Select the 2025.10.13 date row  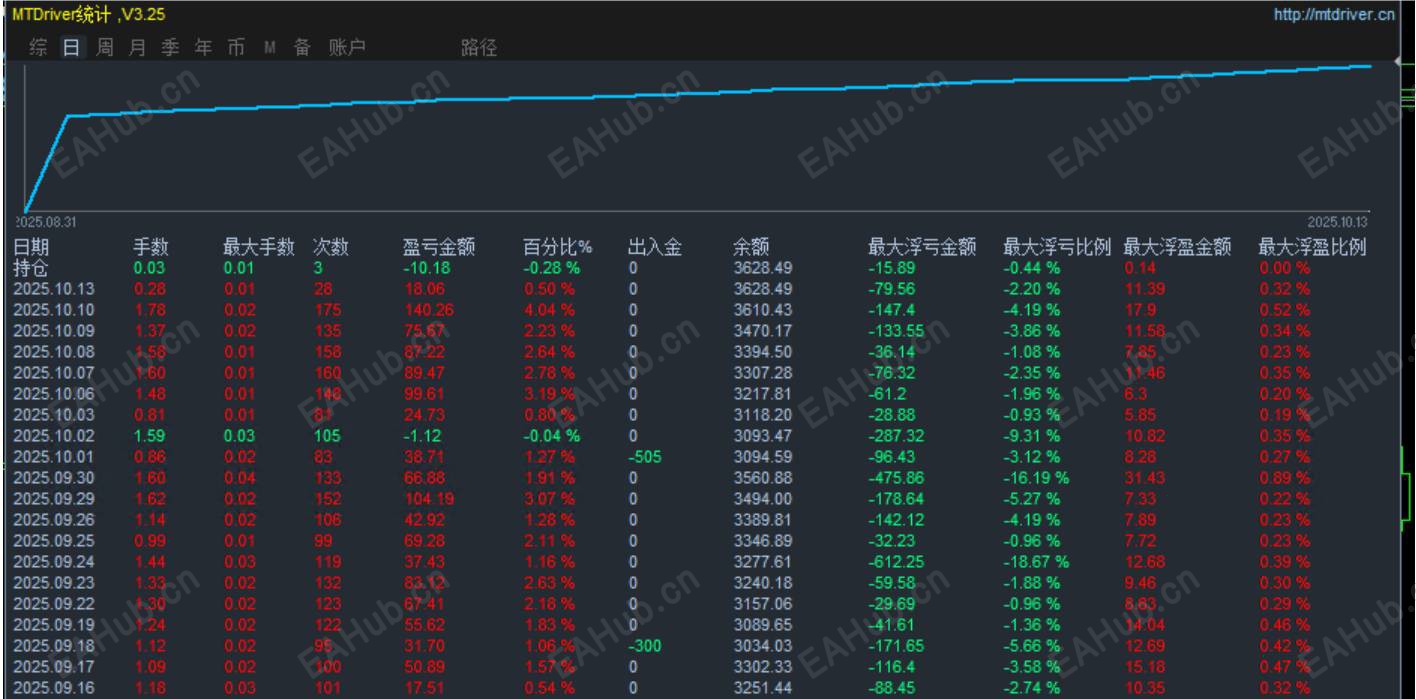52,289
